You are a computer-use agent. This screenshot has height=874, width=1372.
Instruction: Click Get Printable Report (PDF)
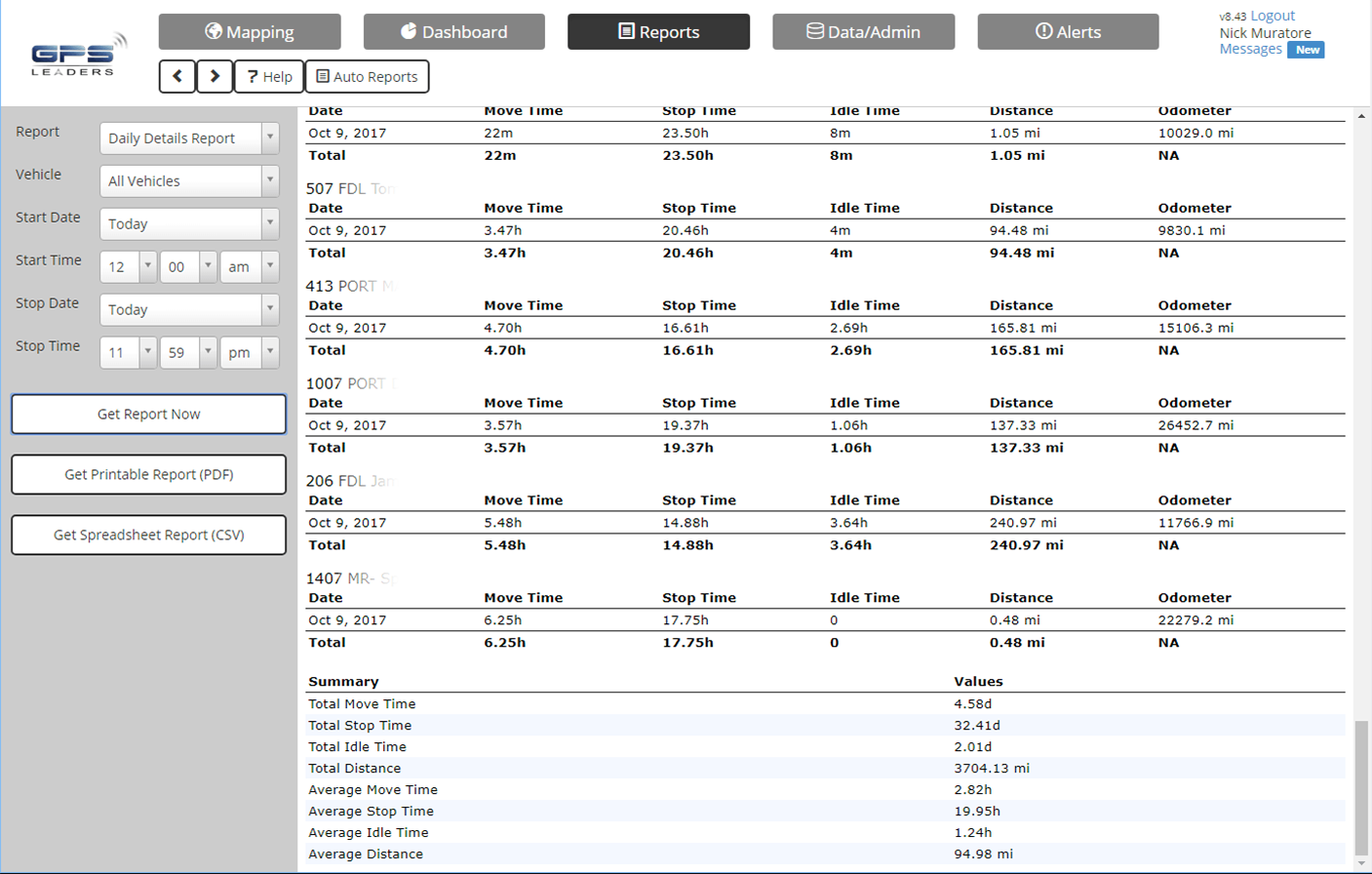coord(148,474)
